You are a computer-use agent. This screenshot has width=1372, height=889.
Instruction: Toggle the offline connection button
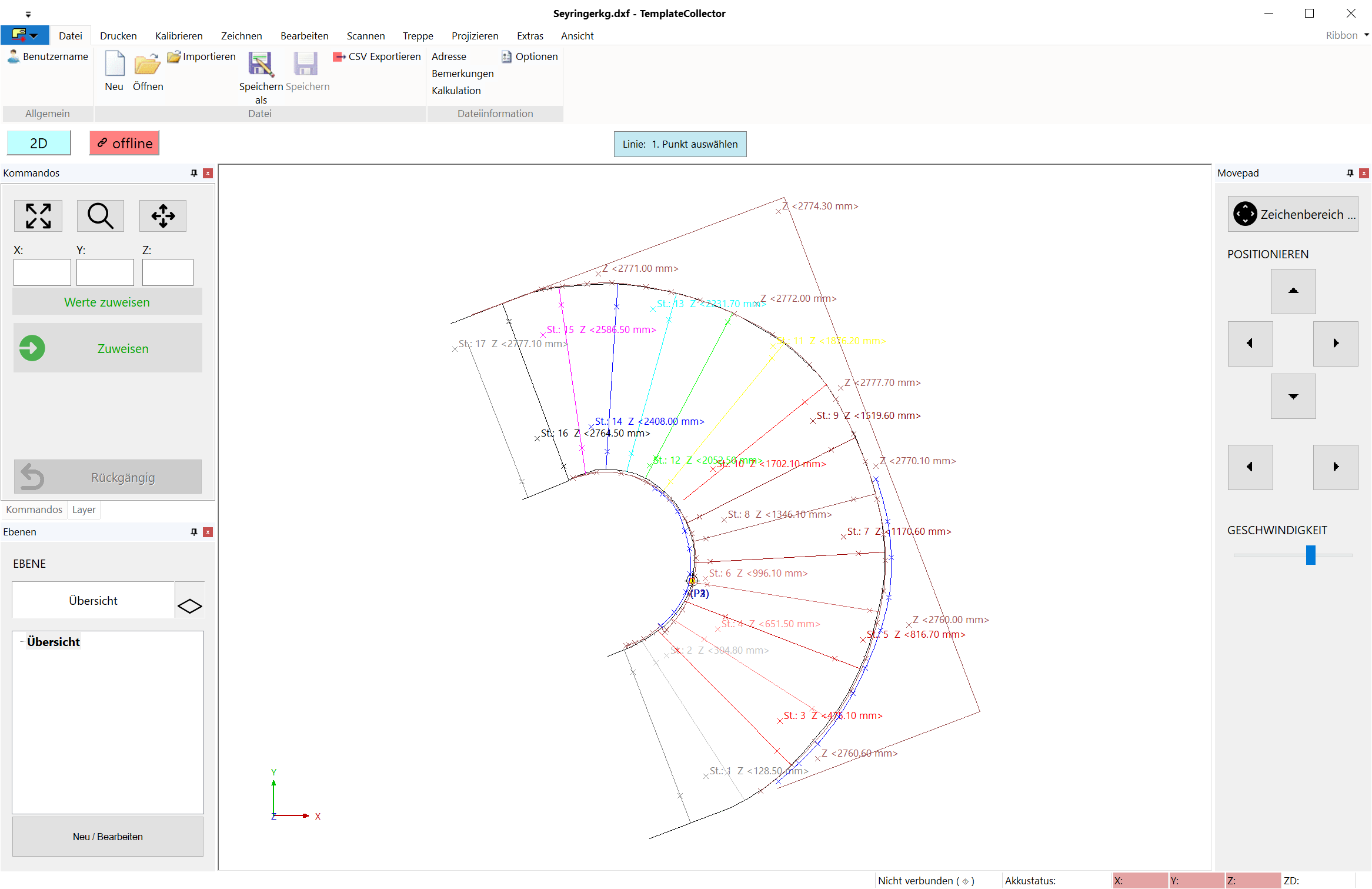pyautogui.click(x=125, y=144)
